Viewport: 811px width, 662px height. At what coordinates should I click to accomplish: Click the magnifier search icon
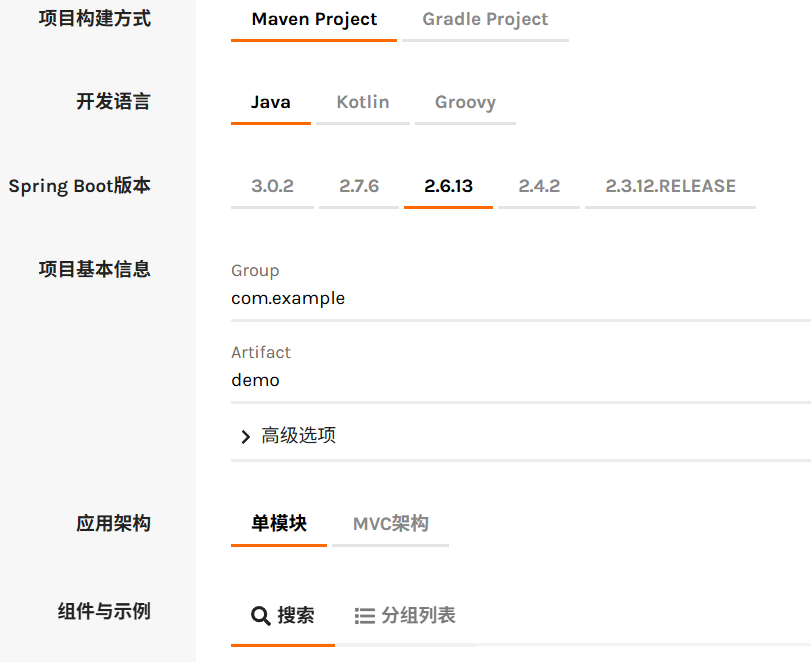[261, 616]
